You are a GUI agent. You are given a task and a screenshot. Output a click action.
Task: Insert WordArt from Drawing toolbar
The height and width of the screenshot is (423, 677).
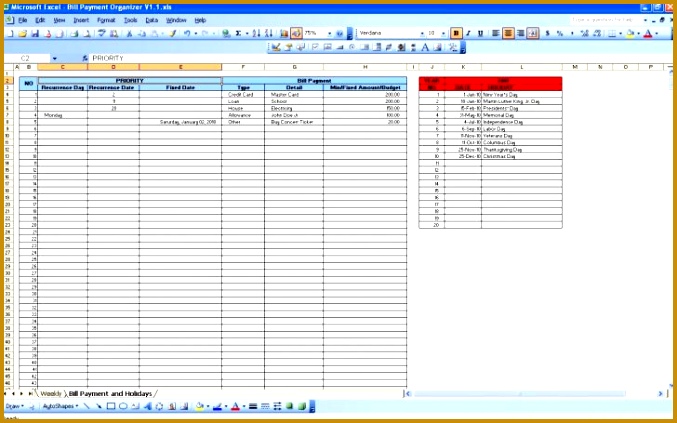(x=148, y=406)
